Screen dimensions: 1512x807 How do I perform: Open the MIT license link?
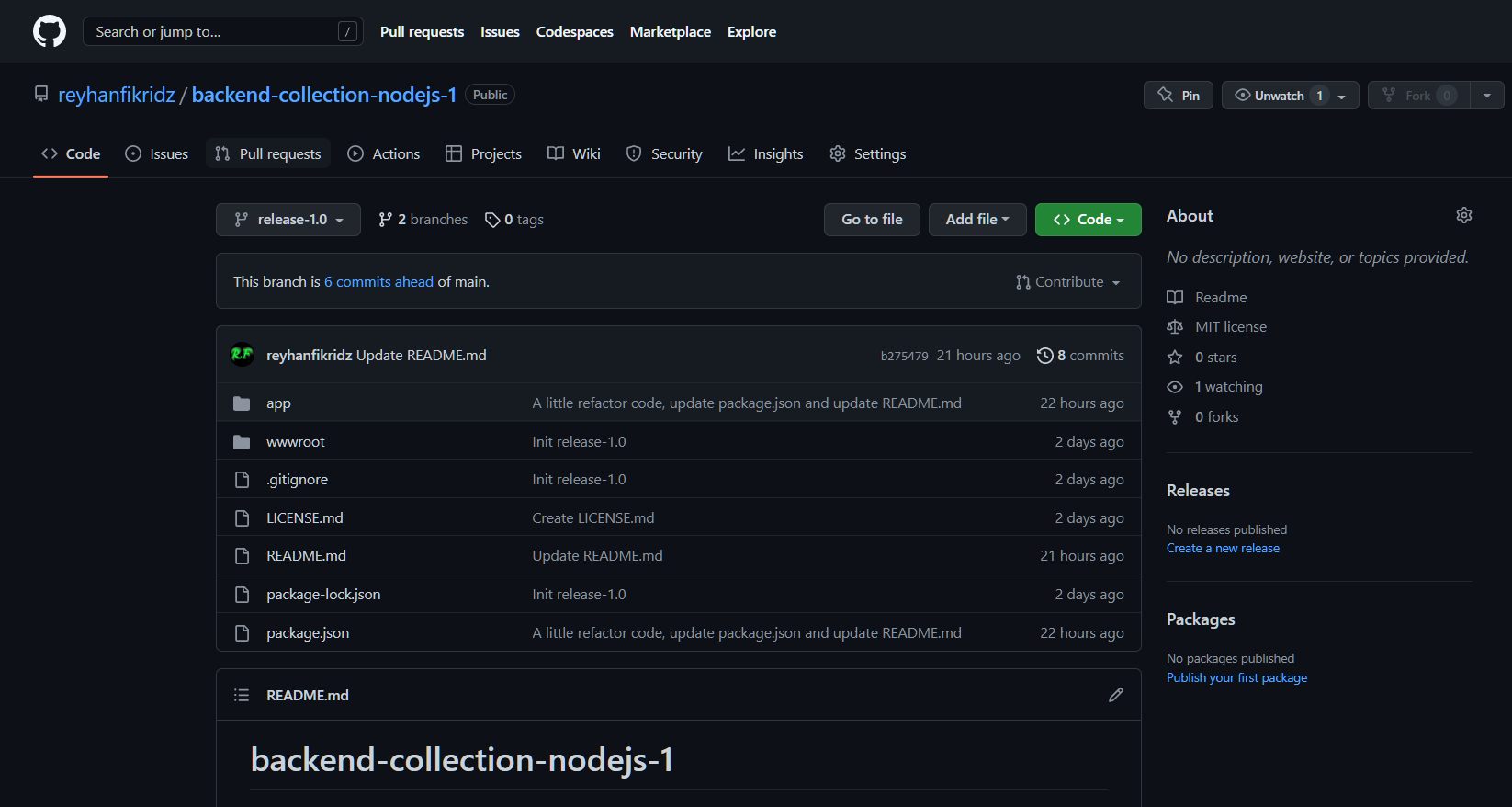(1231, 327)
